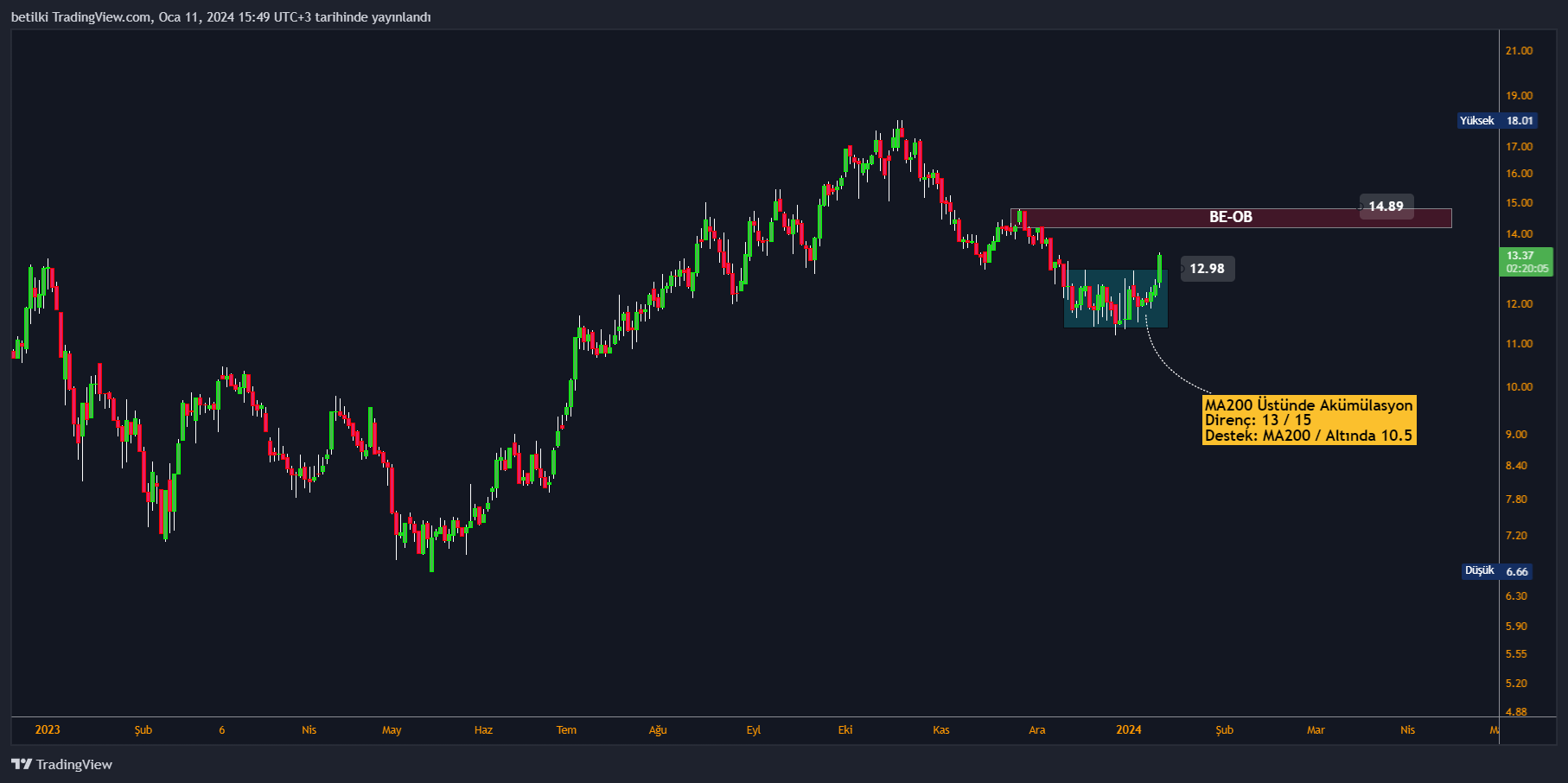Click the 17.00 price scale value
1568x783 pixels.
pyautogui.click(x=1519, y=147)
